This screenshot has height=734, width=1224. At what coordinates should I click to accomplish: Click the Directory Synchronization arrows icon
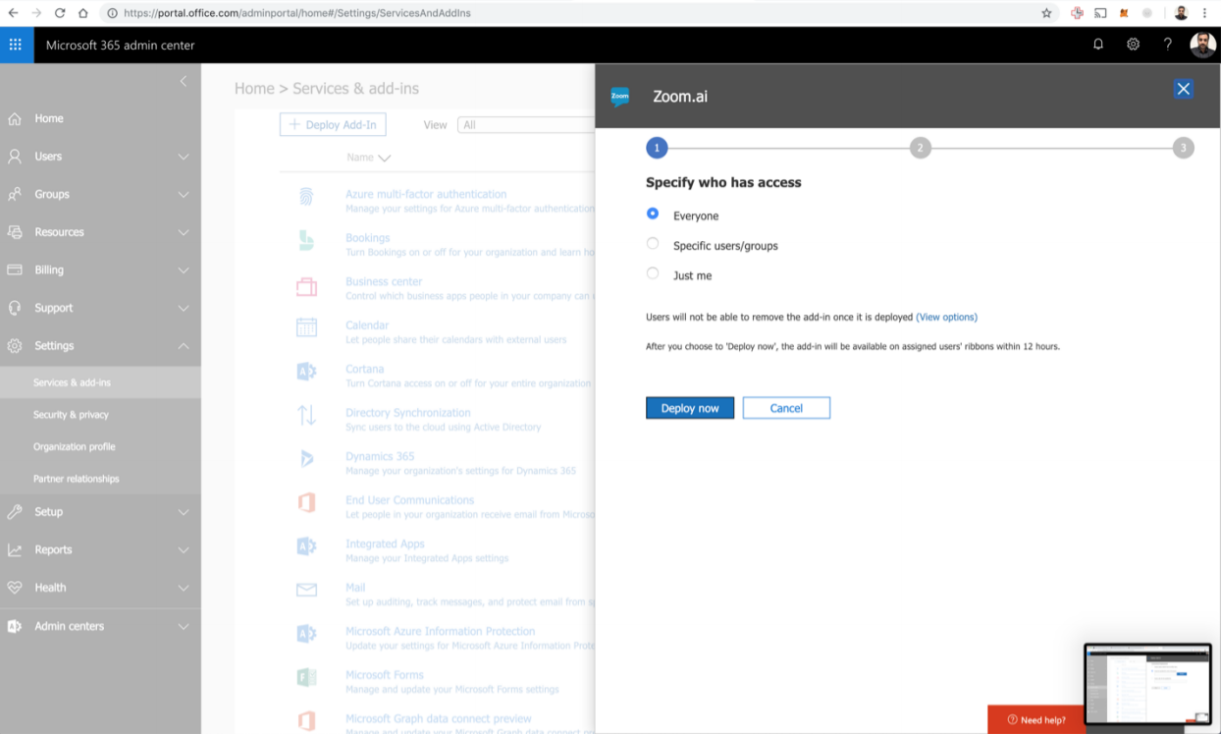[306, 414]
